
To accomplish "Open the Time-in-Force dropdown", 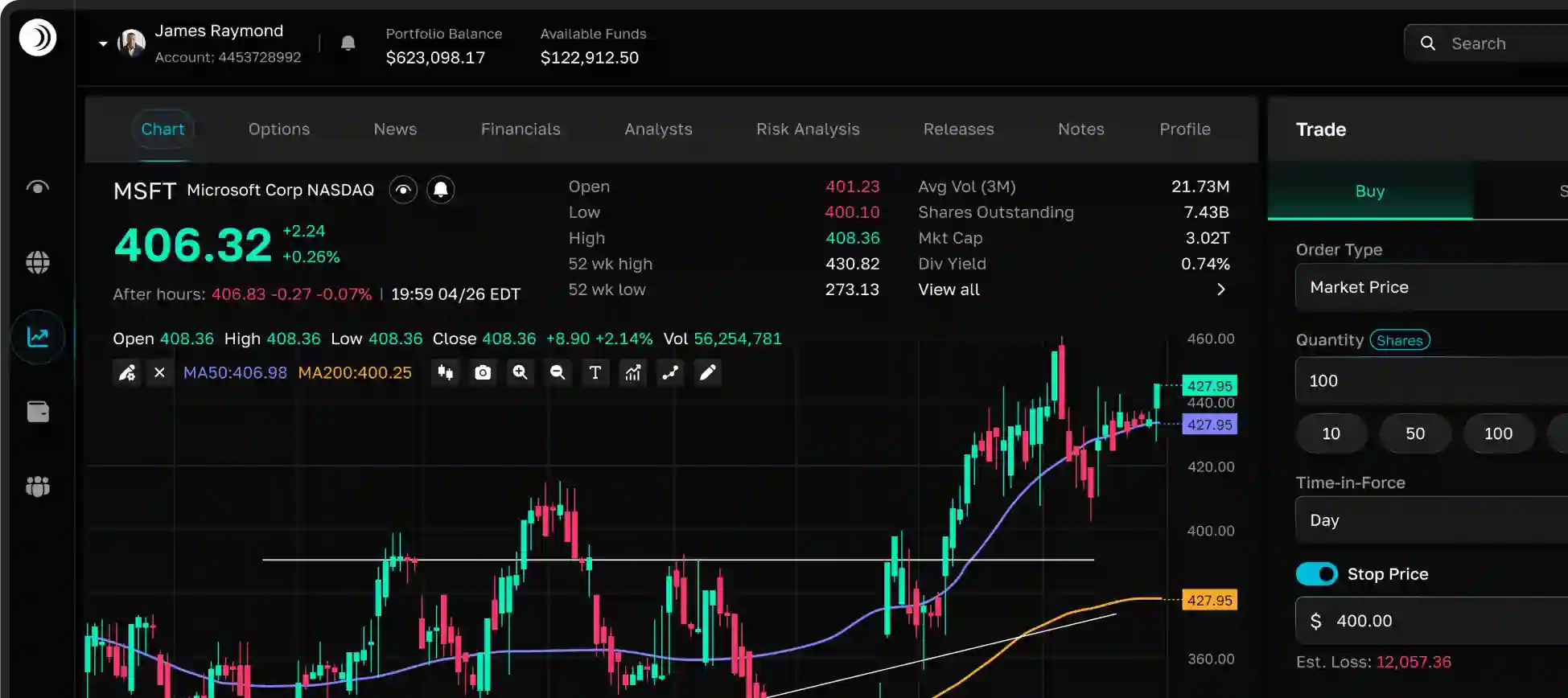I will click(x=1432, y=520).
